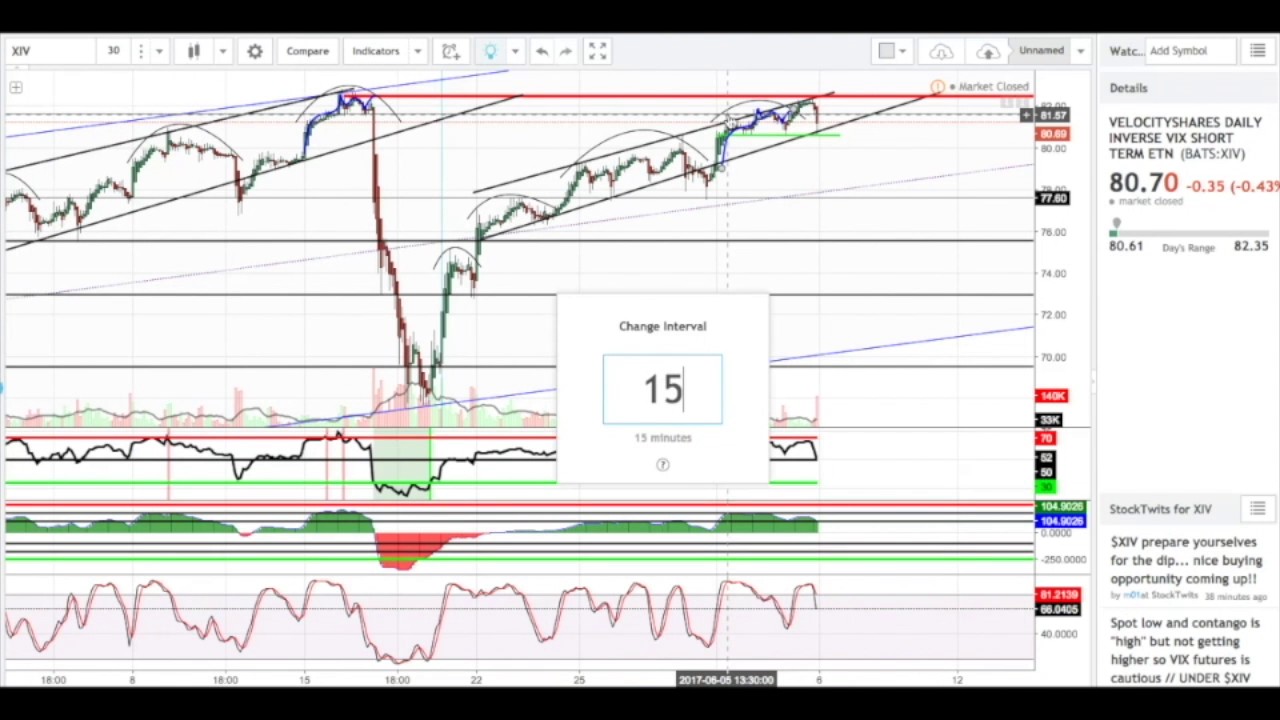Viewport: 1280px width, 720px height.
Task: Click the cloud download load-chart icon
Action: (x=941, y=51)
